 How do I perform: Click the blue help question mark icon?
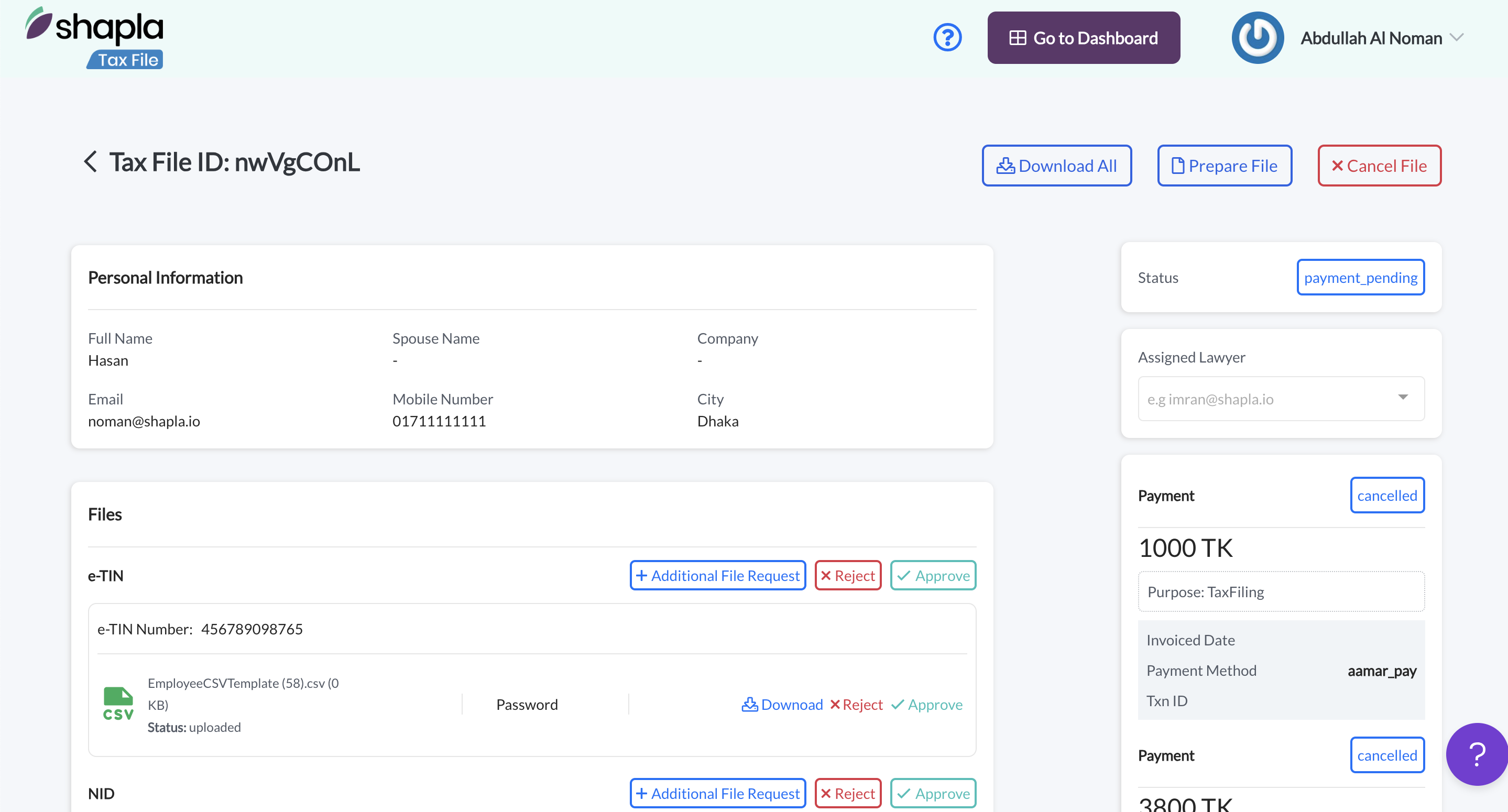(947, 38)
